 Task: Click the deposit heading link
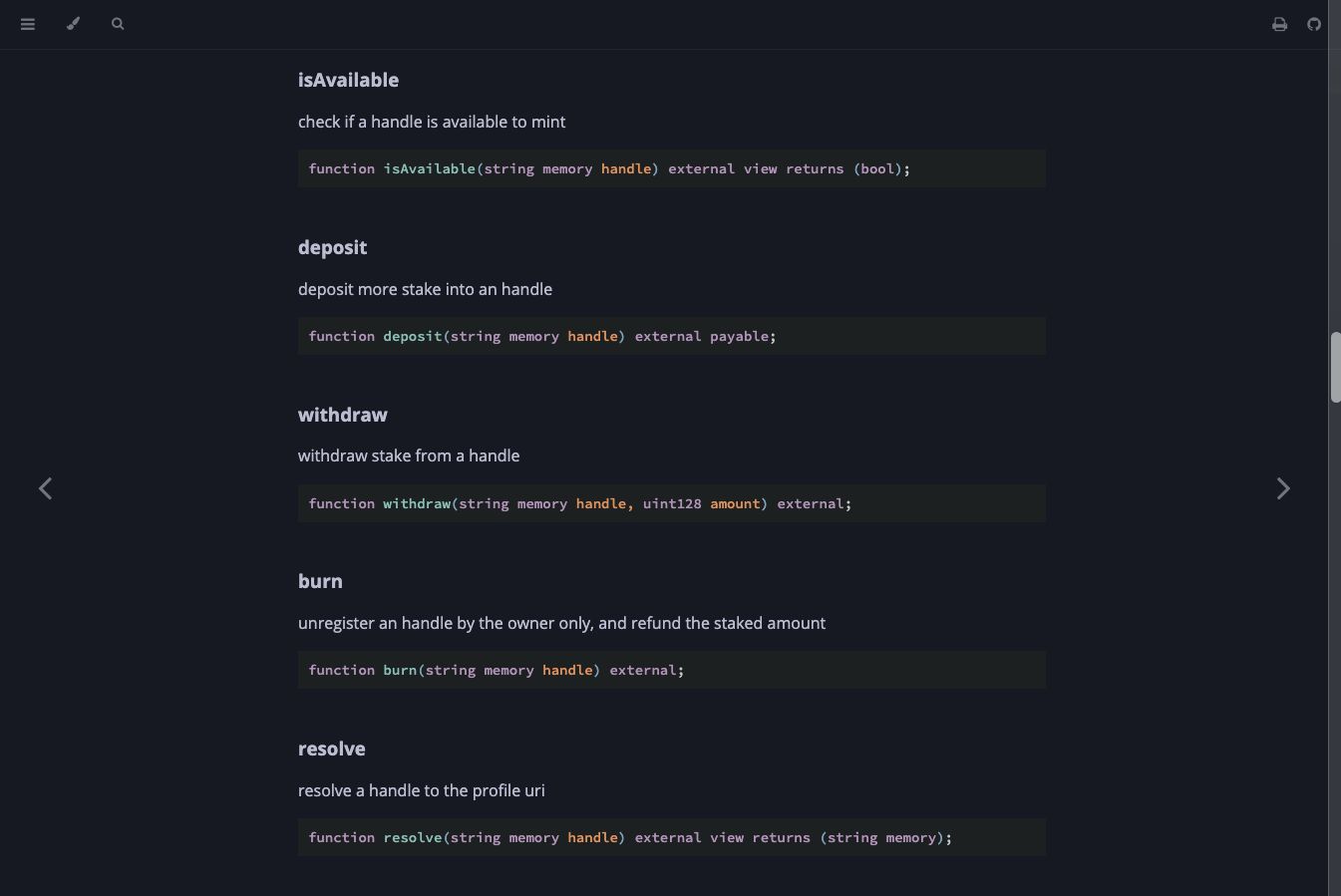coord(332,247)
